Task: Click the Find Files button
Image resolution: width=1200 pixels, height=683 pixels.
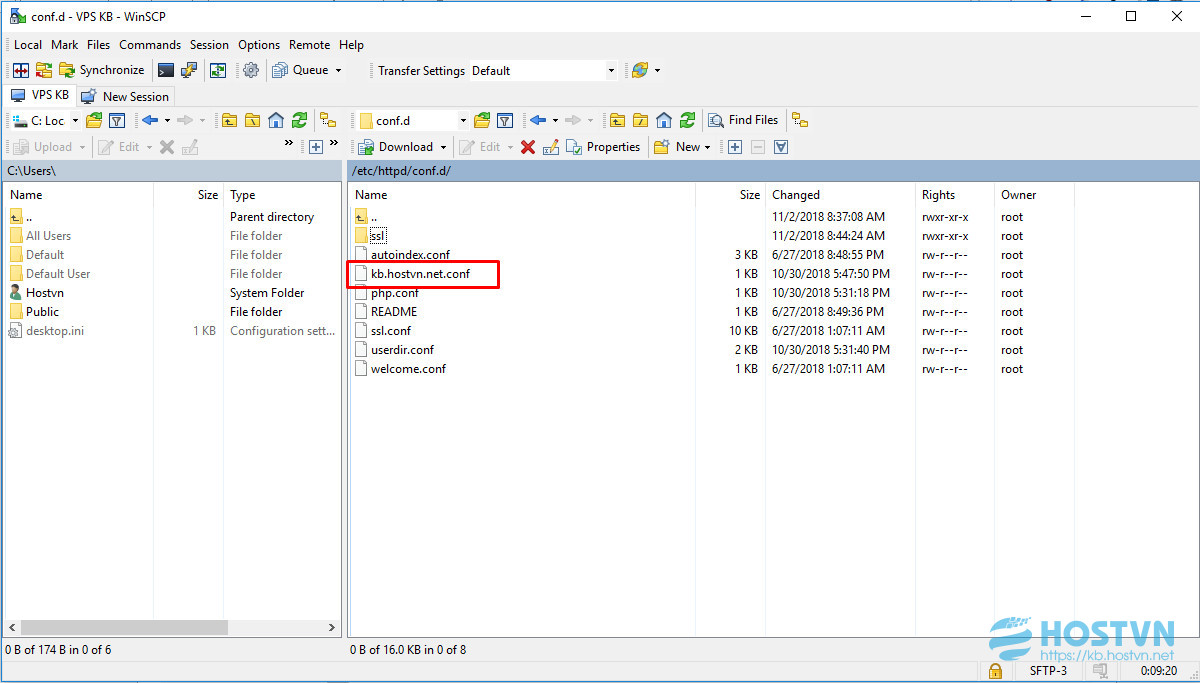Action: (x=743, y=120)
